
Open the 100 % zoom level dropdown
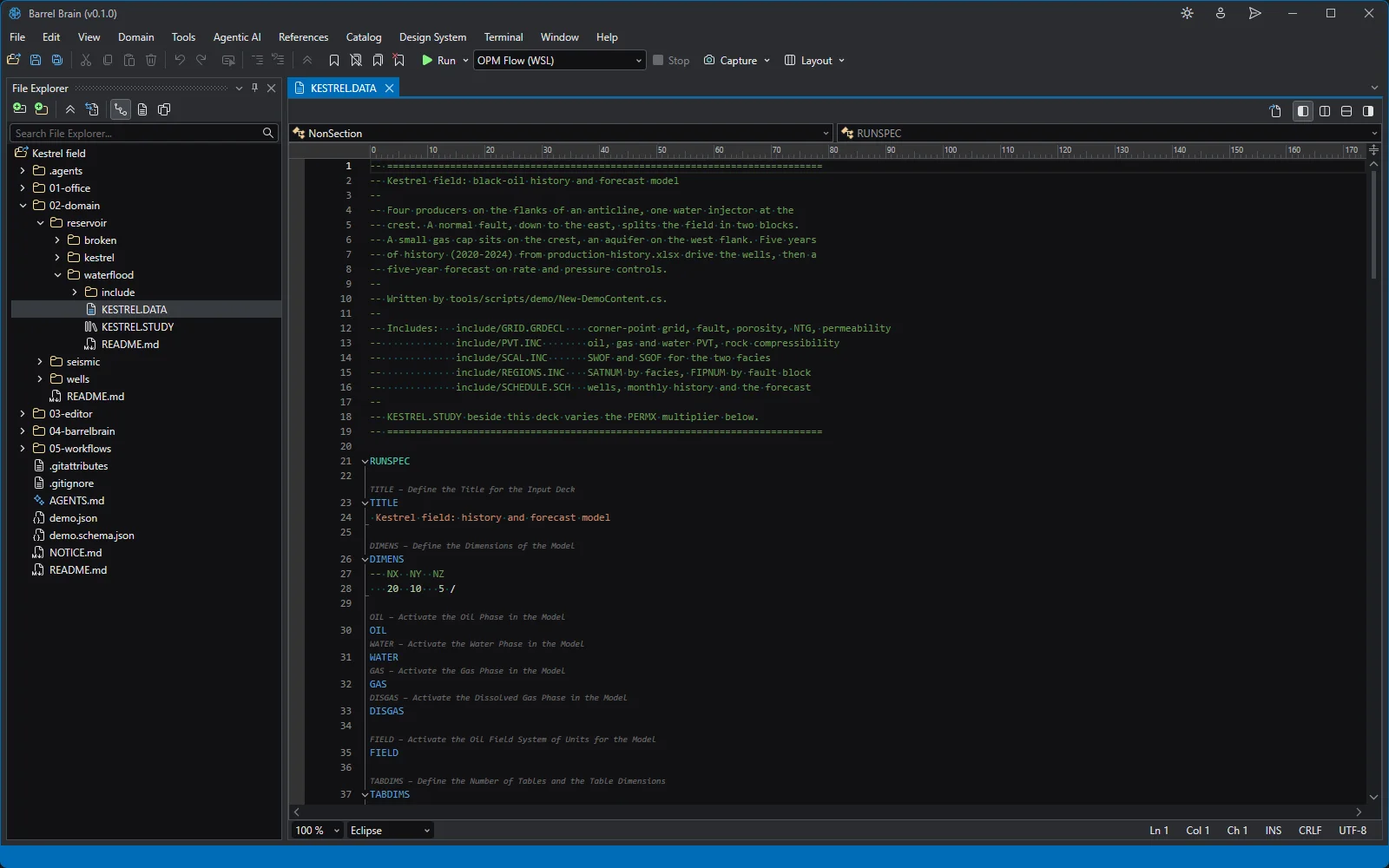(317, 831)
